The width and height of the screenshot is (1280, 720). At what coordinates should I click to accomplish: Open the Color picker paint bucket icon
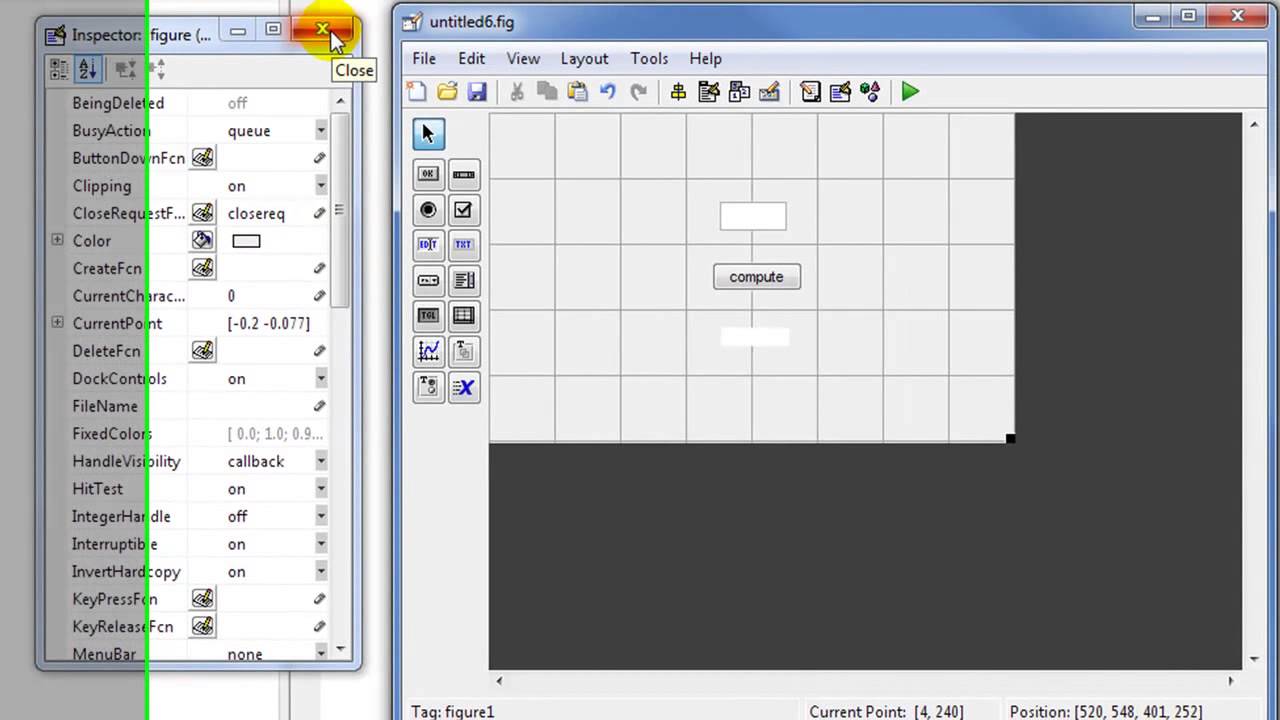click(203, 240)
